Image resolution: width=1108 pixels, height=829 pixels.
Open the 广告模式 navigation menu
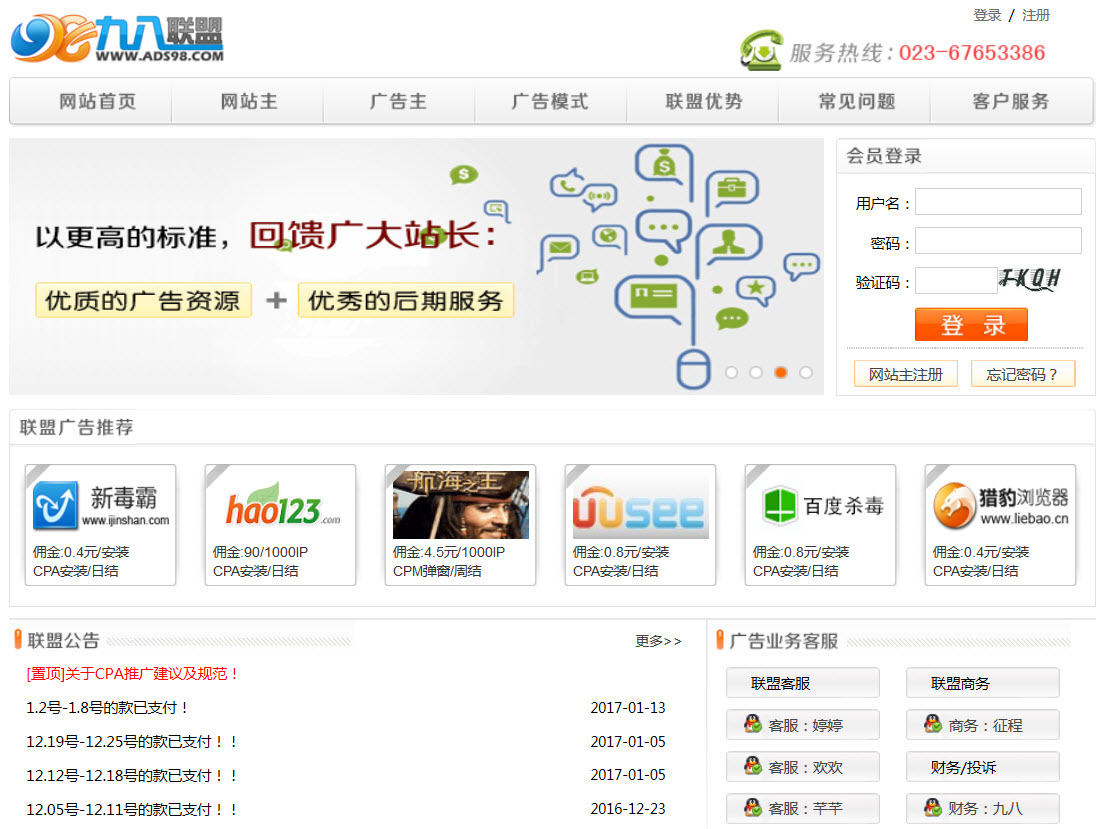tap(550, 101)
